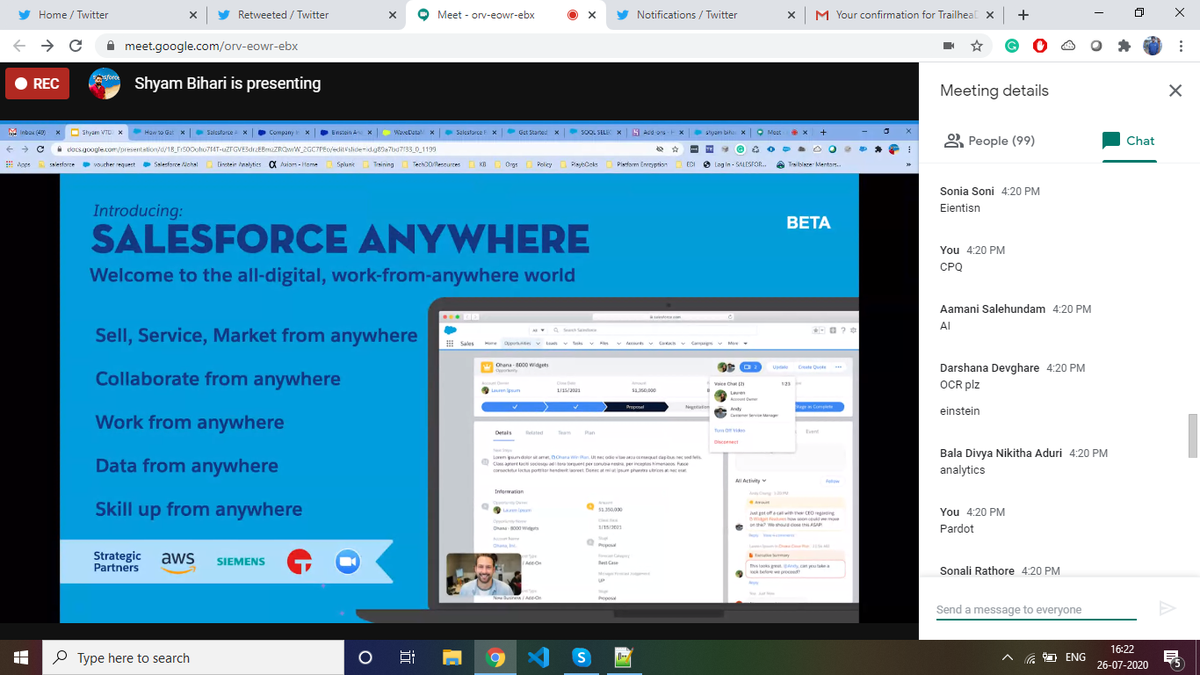Click the 'Pardot' chat message
Image resolution: width=1200 pixels, height=675 pixels.
957,528
